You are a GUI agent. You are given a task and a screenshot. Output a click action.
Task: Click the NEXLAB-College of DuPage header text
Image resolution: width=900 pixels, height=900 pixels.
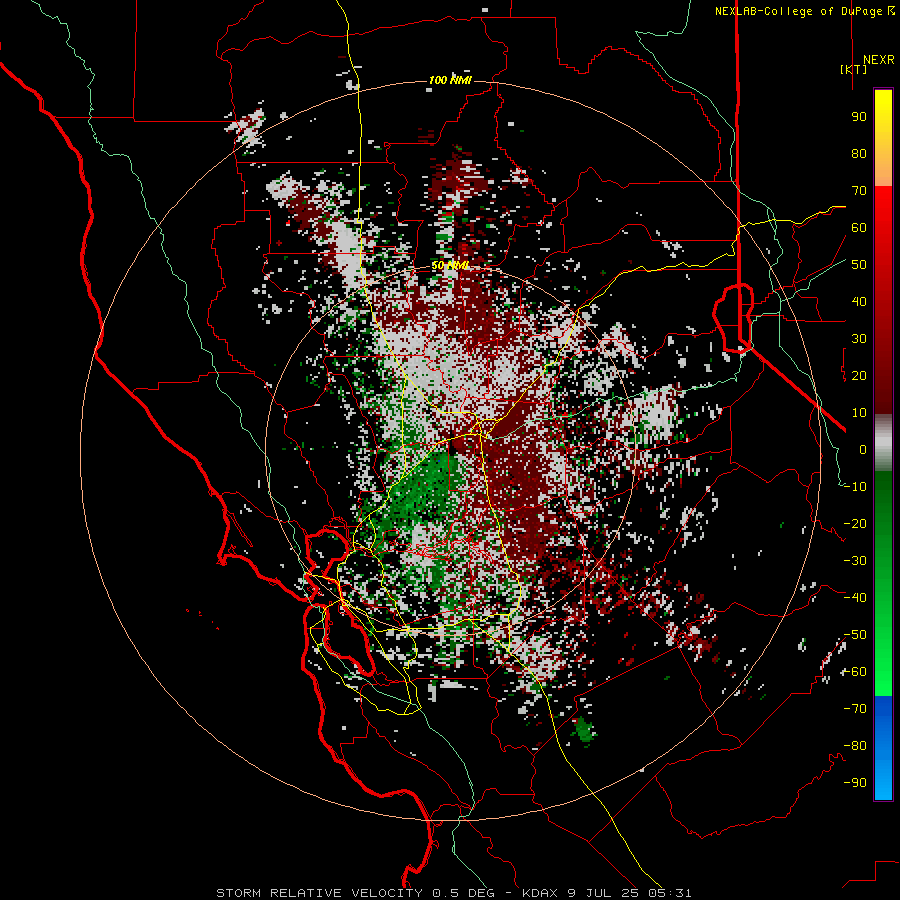[805, 11]
